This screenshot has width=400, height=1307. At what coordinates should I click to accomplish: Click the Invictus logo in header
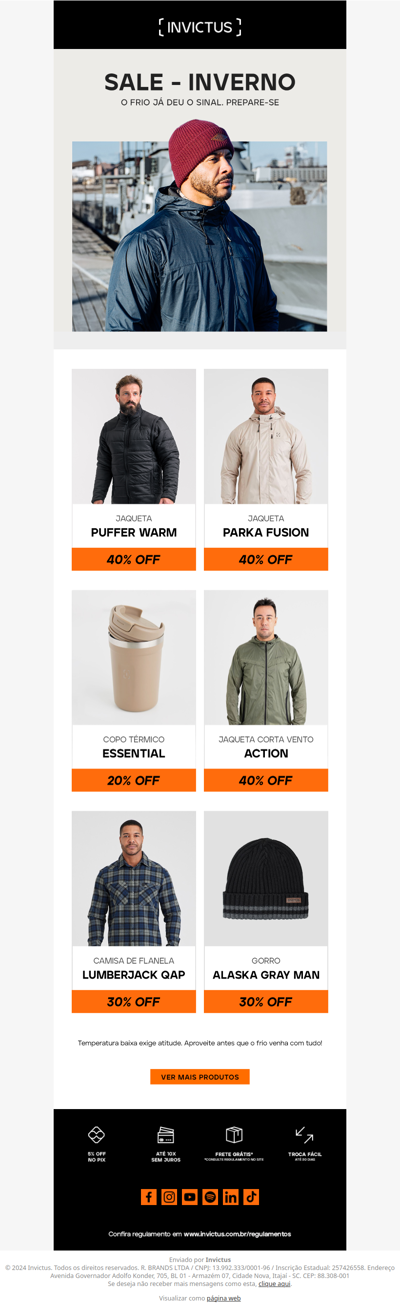point(200,27)
